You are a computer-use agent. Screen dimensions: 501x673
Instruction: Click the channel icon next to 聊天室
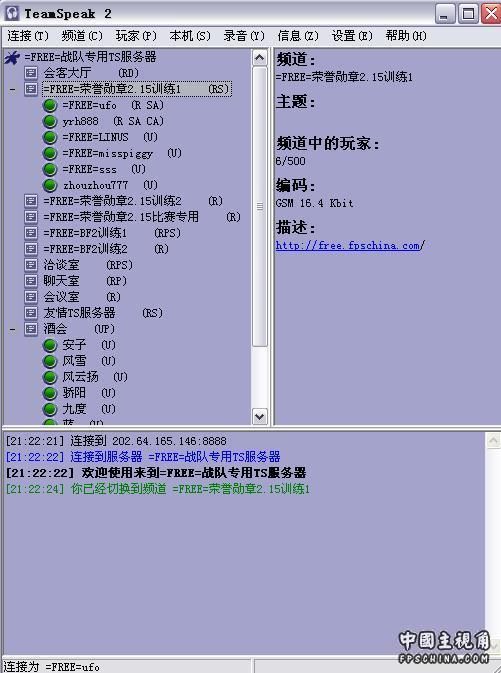click(x=30, y=281)
